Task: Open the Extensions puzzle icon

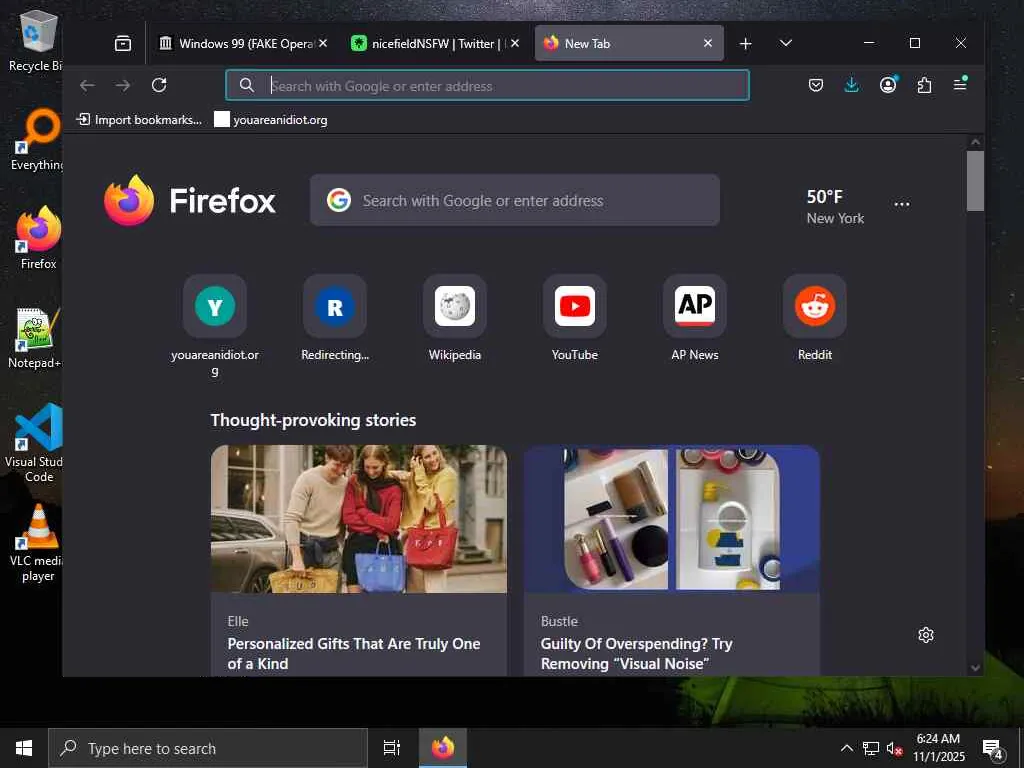Action: point(924,85)
